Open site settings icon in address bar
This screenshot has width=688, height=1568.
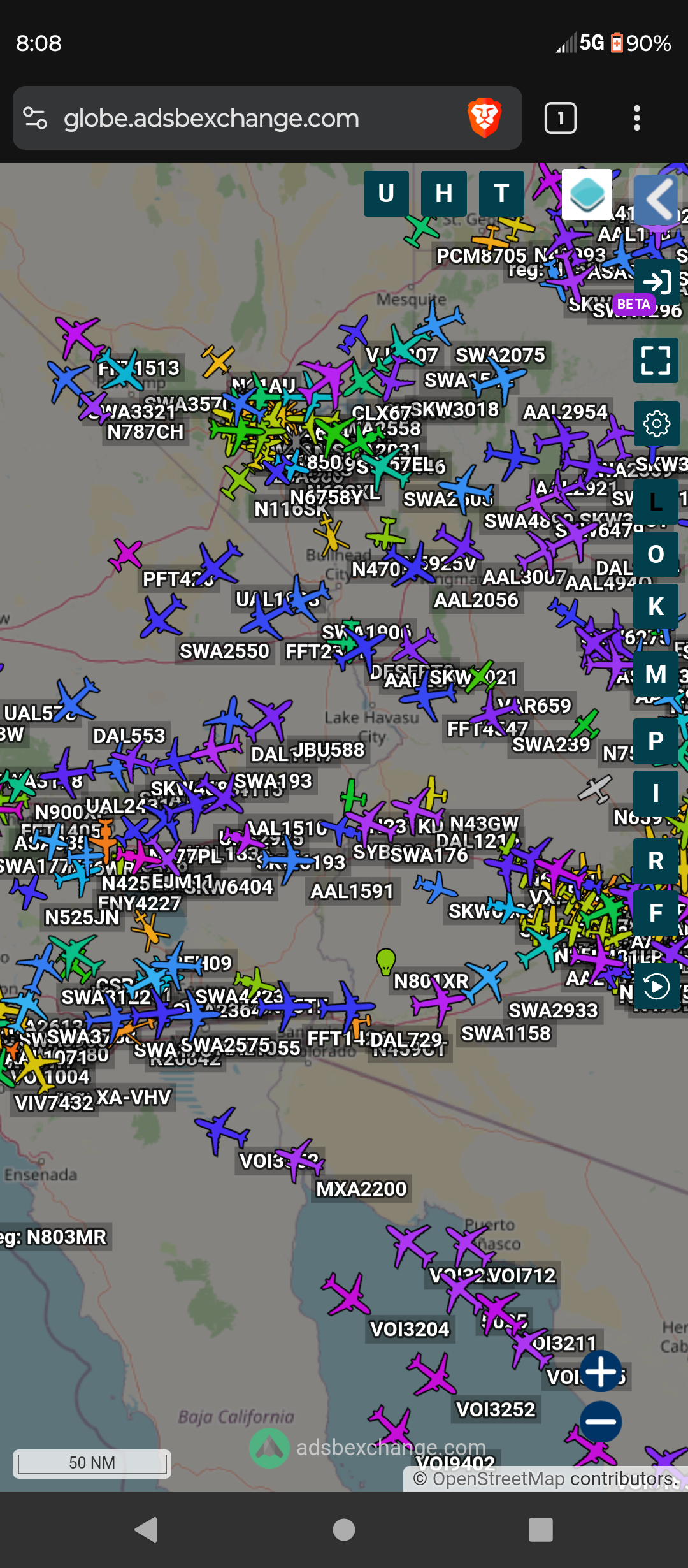tap(35, 119)
